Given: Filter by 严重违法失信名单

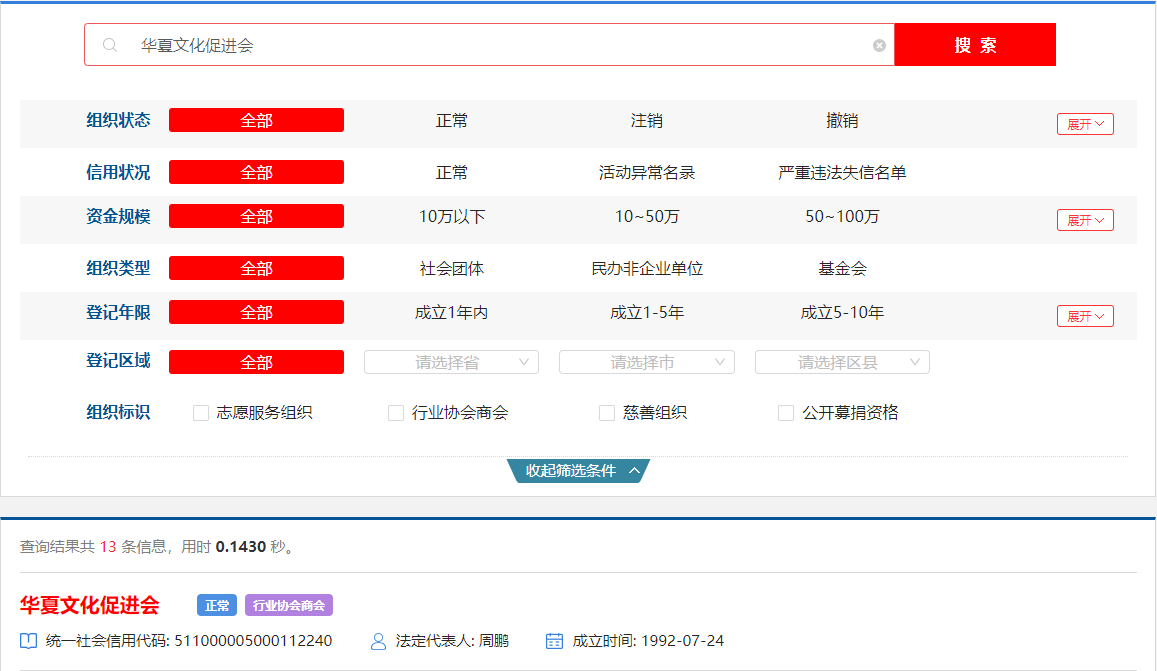Looking at the screenshot, I should point(842,172).
